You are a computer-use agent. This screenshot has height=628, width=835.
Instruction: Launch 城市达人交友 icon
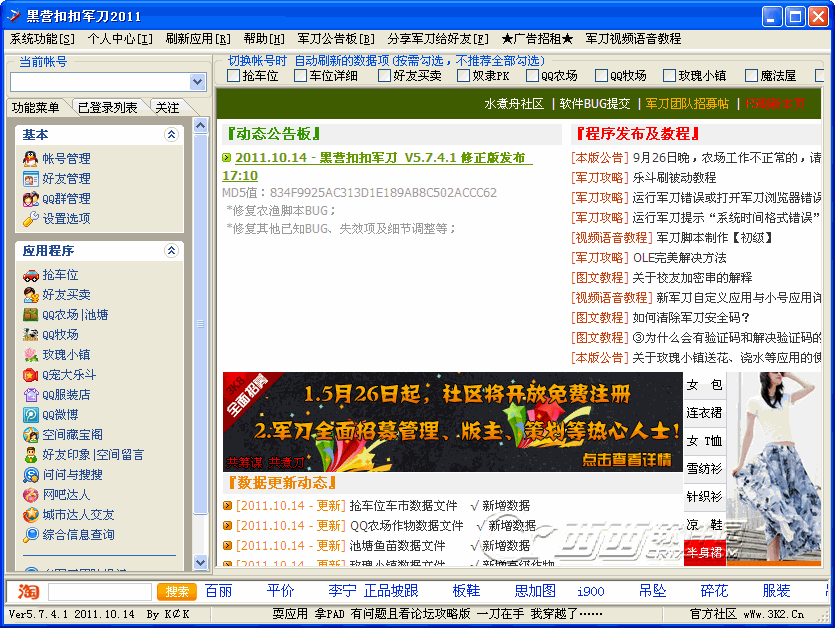(x=30, y=515)
